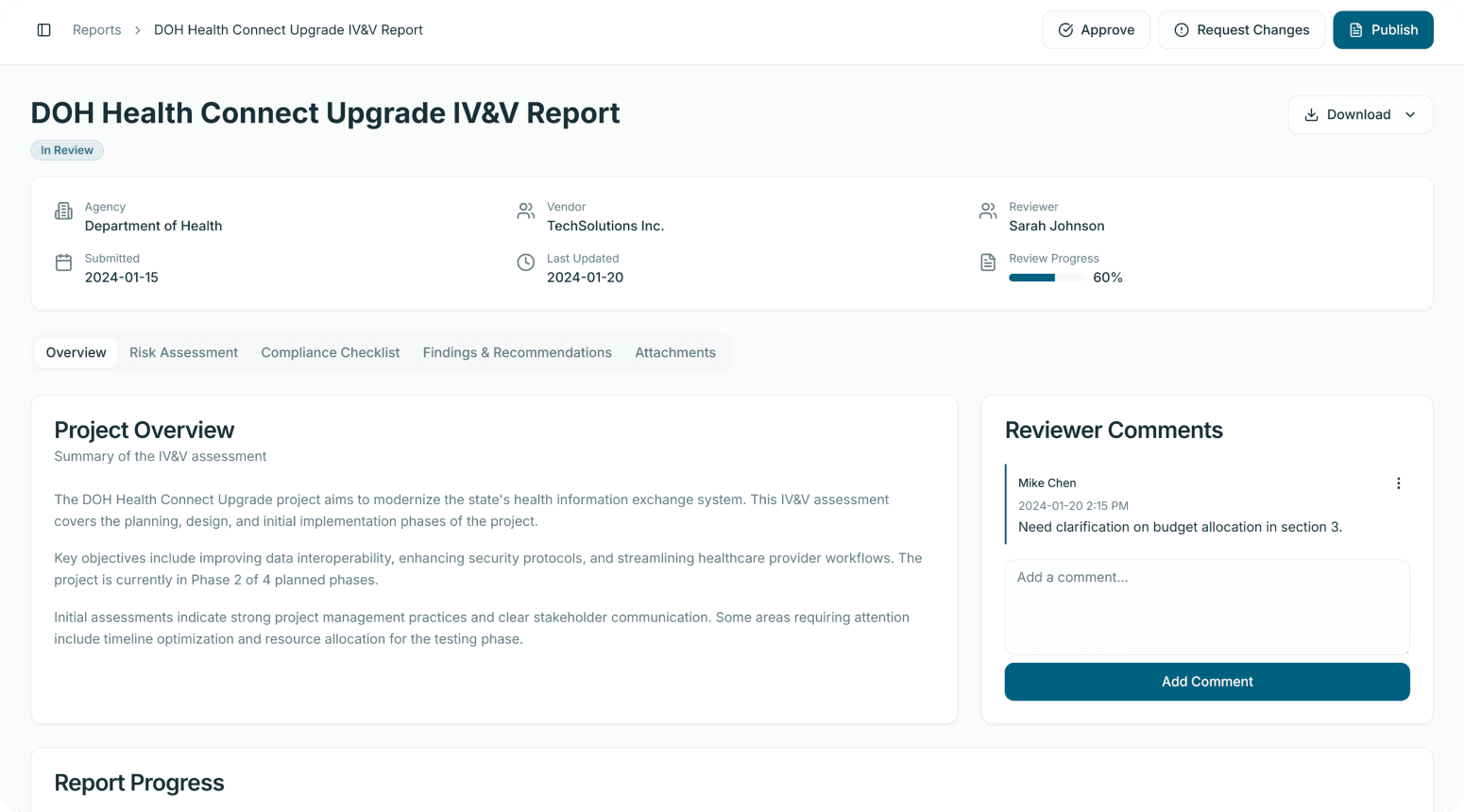Approve the report
1464x812 pixels.
coord(1096,30)
